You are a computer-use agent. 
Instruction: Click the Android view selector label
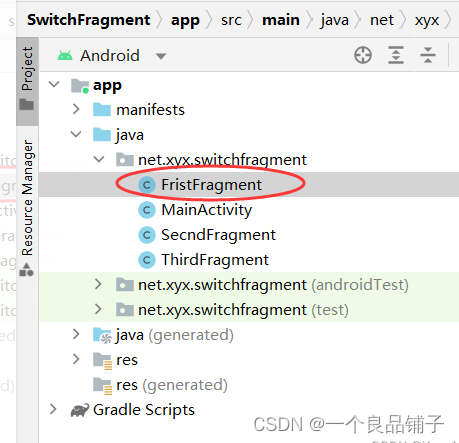coord(110,55)
